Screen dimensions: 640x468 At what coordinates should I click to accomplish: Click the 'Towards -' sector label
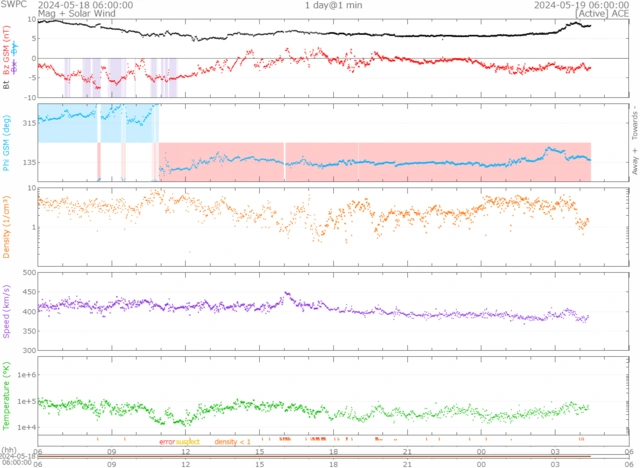[x=633, y=121]
